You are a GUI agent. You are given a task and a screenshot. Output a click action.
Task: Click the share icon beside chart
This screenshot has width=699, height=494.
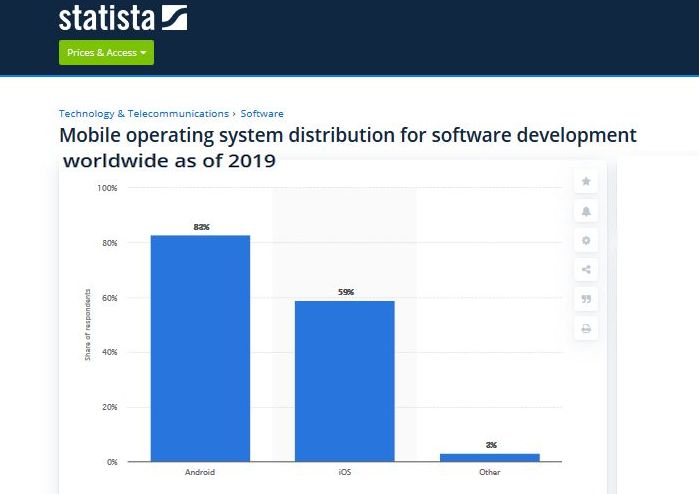pos(586,269)
